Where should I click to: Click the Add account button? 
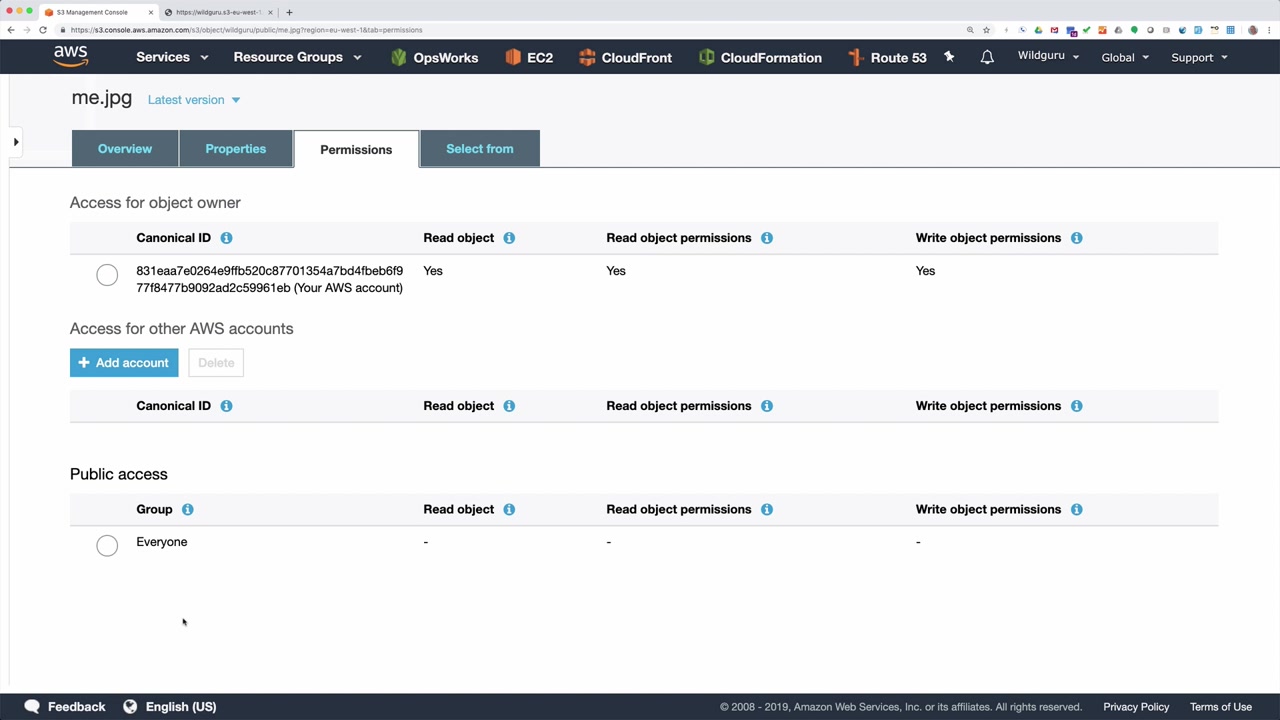click(x=124, y=363)
